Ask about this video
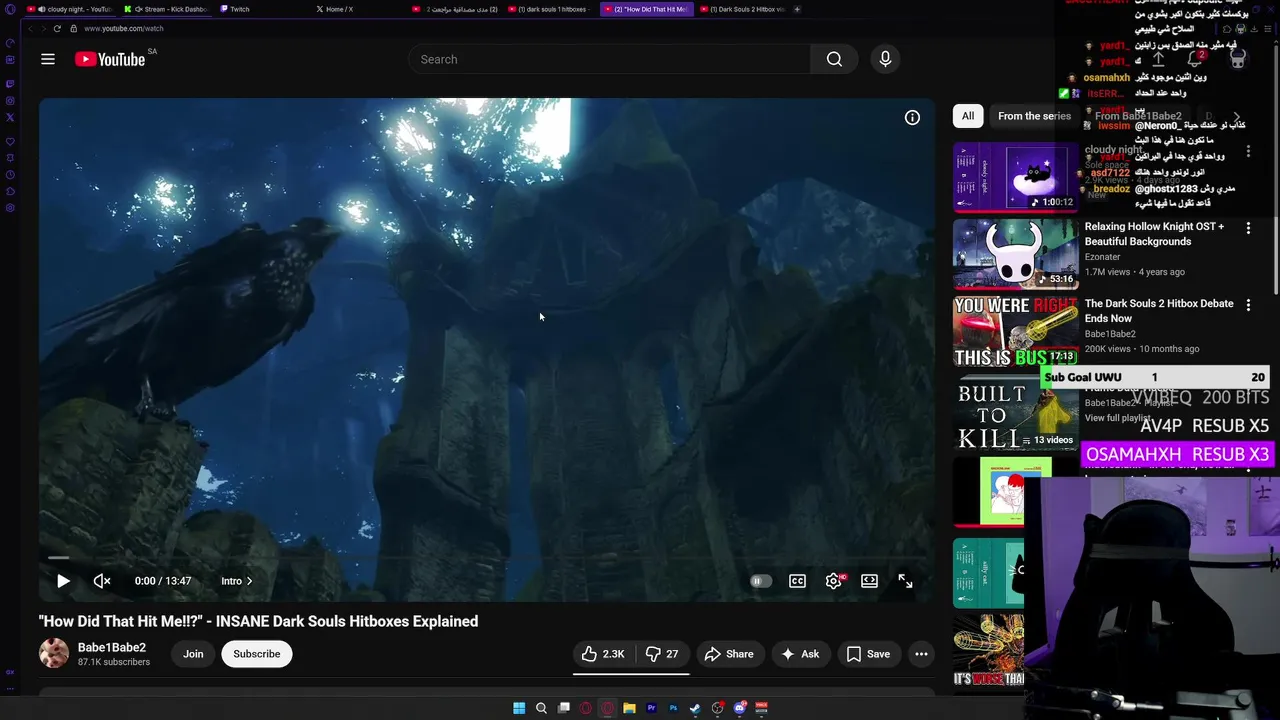Screen dimensions: 1280x720 click(800, 654)
